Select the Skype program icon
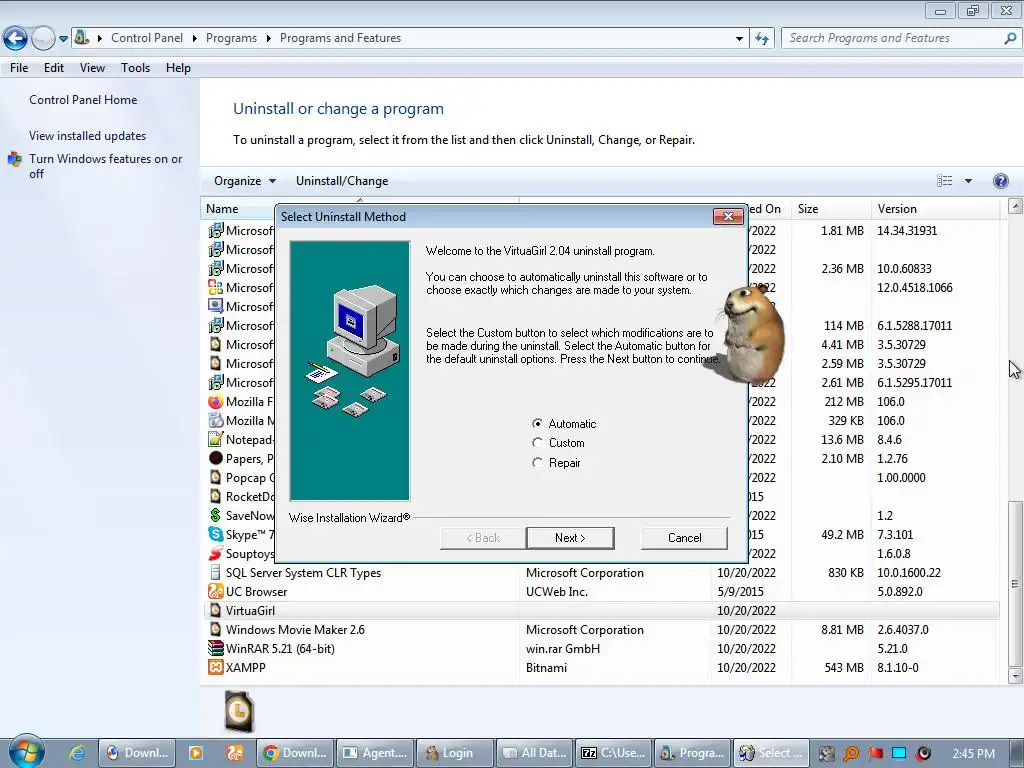1024x768 pixels. [x=216, y=534]
